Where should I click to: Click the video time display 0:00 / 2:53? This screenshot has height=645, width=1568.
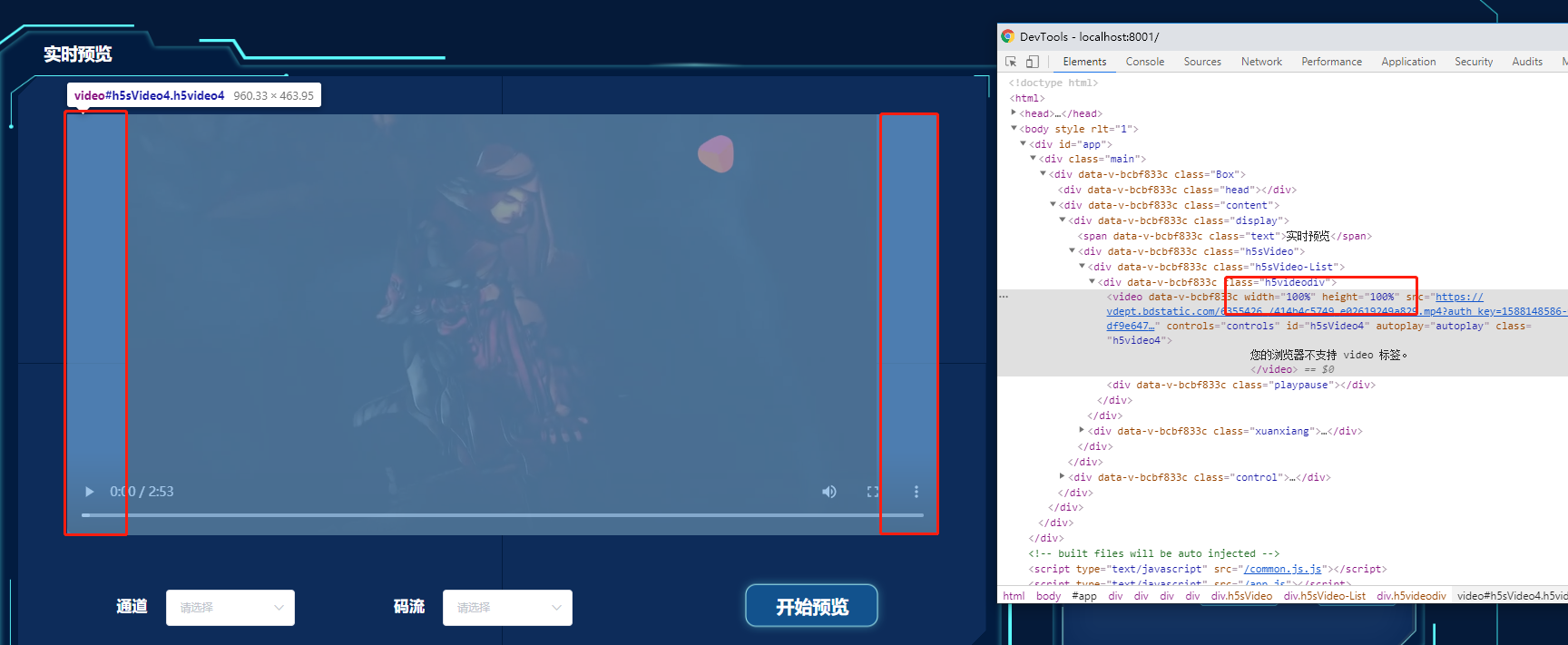(142, 492)
